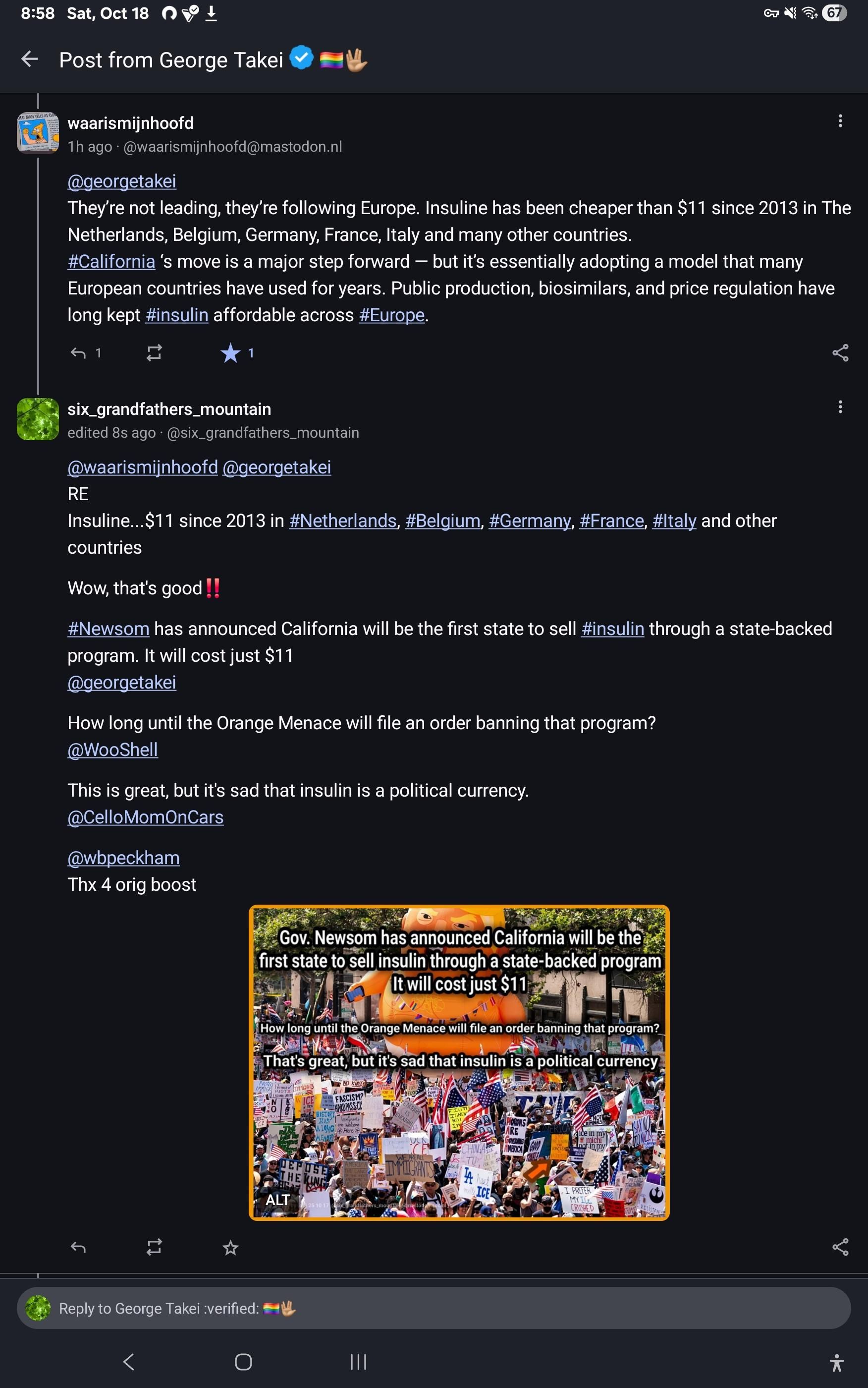Image resolution: width=868 pixels, height=1388 pixels.
Task: Open more options for six_grandfathers_mountain's post
Action: click(x=840, y=406)
